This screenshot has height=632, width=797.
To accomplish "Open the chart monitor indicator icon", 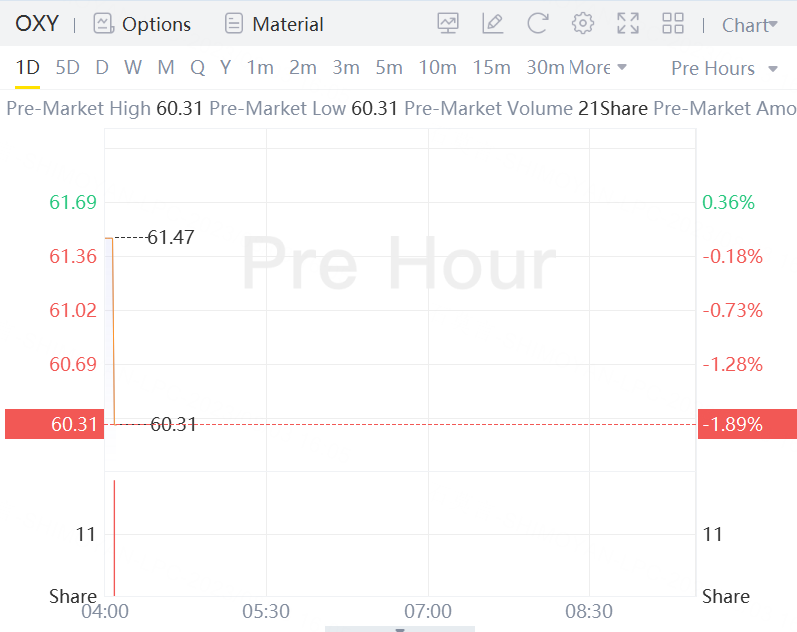I will tap(448, 24).
